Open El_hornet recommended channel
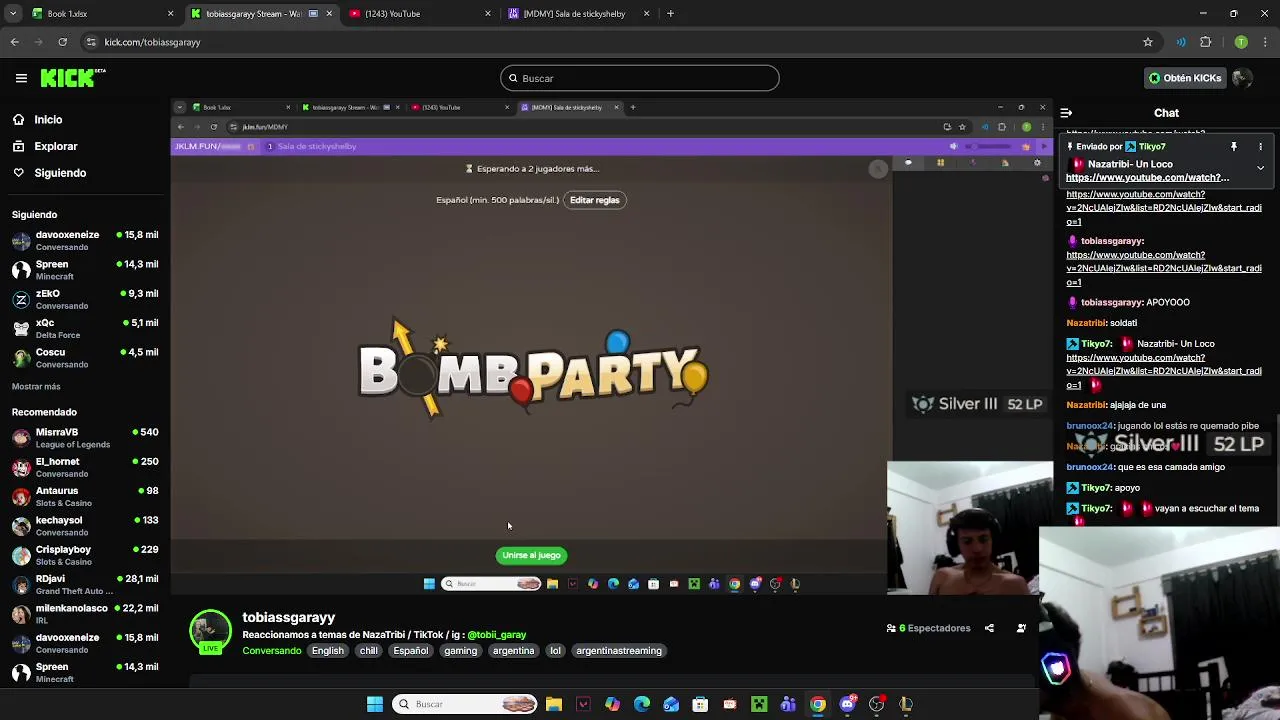 (x=84, y=467)
